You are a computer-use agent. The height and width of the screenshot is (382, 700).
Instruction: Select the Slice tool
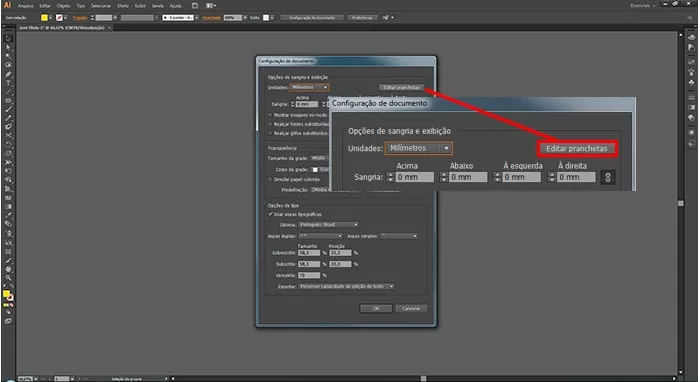tap(8, 261)
